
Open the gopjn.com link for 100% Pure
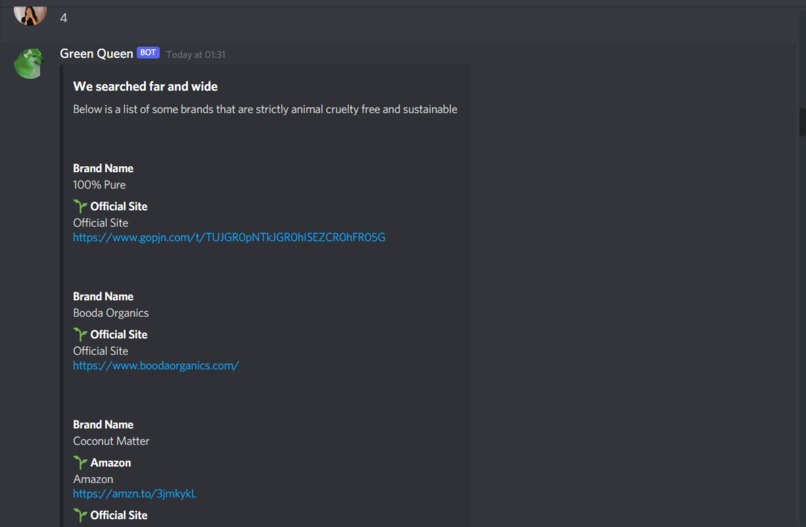click(x=229, y=237)
